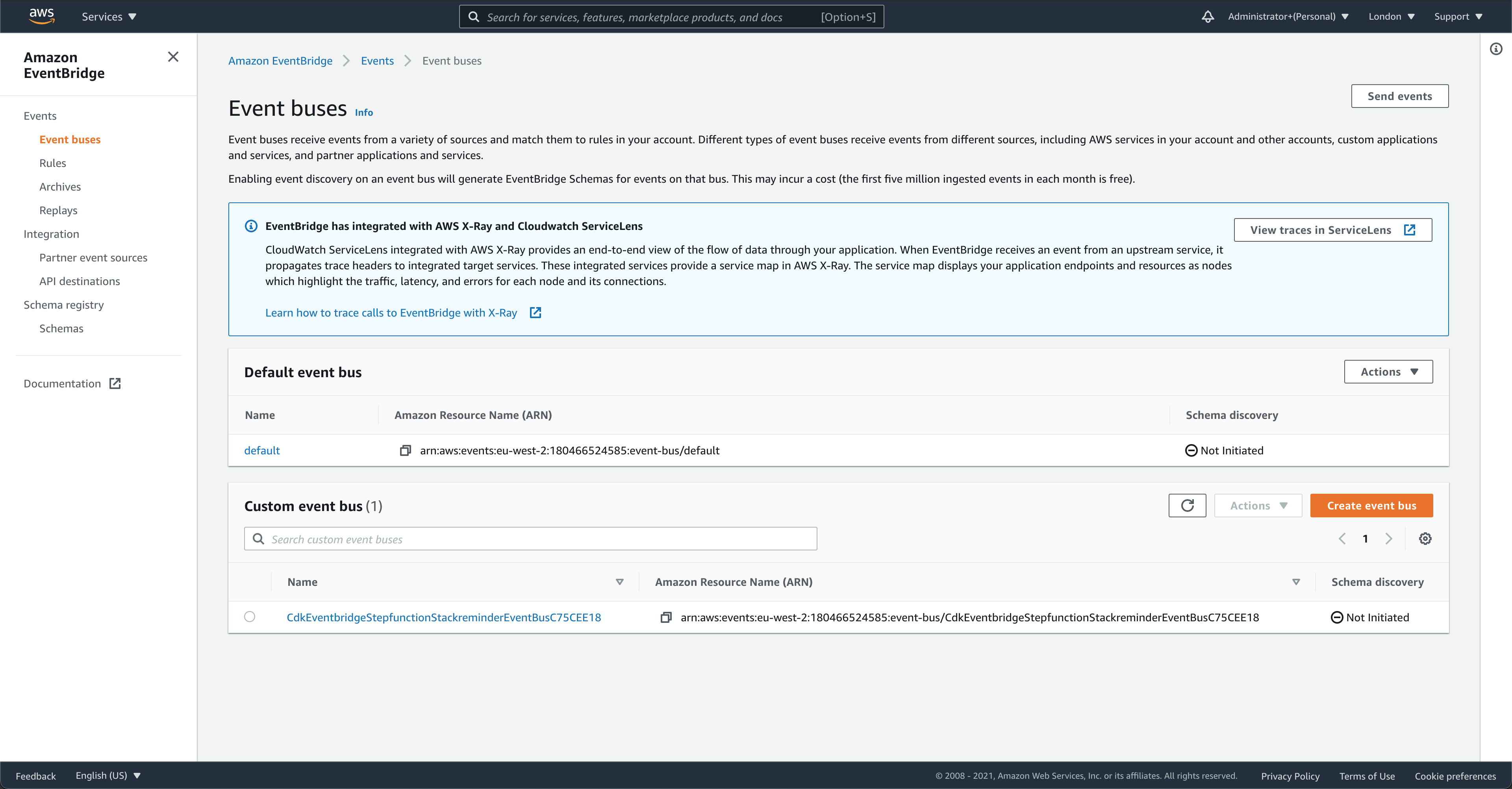Open the Services dropdown
The image size is (1512, 789).
[x=109, y=17]
